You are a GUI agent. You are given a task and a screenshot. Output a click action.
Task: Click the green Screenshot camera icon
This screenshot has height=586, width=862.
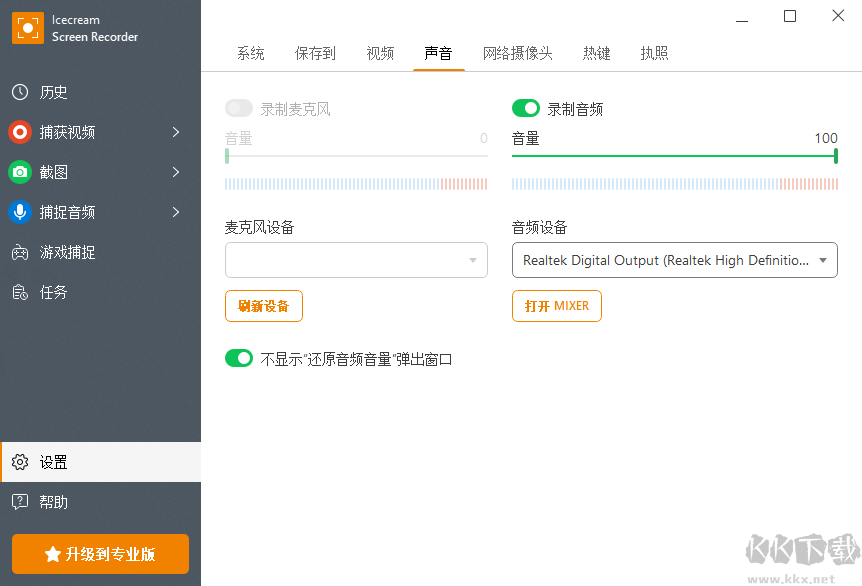[20, 172]
